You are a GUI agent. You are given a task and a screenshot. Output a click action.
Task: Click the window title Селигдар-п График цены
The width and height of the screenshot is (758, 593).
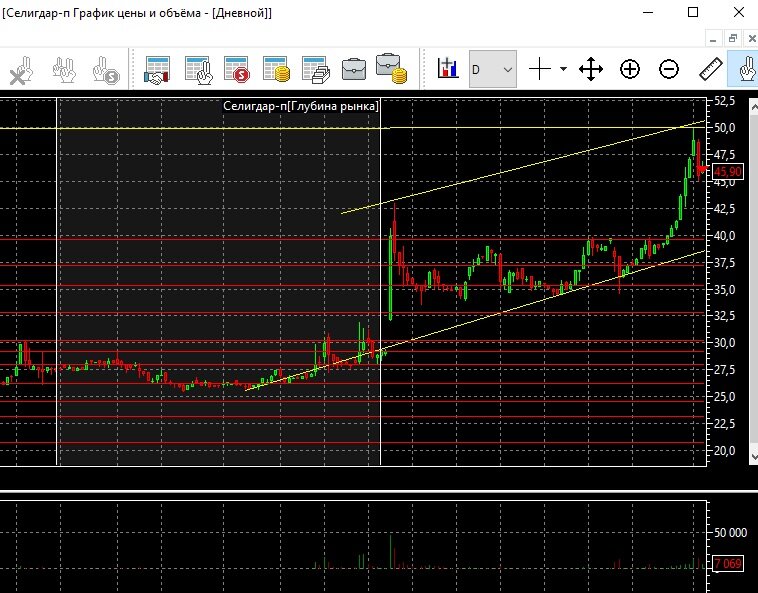pos(137,13)
